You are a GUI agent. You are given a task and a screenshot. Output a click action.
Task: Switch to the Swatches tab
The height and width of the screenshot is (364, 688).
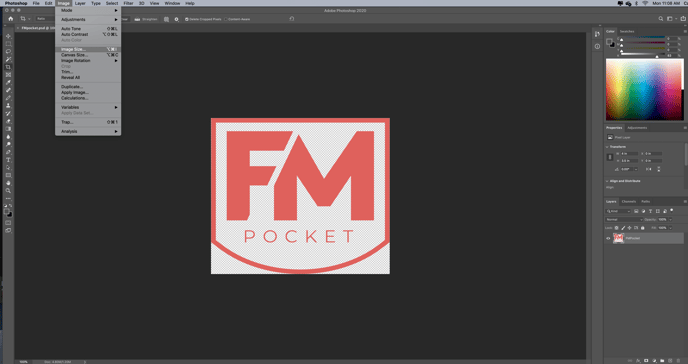click(x=627, y=31)
